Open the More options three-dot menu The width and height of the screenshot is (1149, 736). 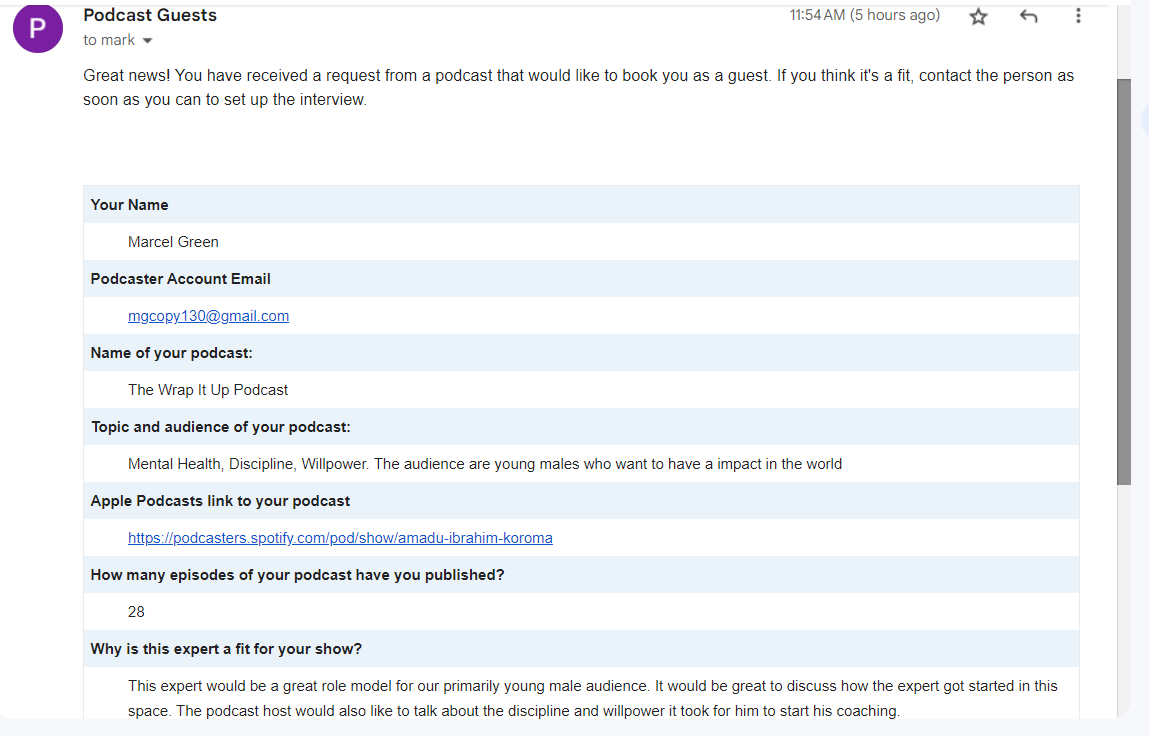pos(1078,16)
